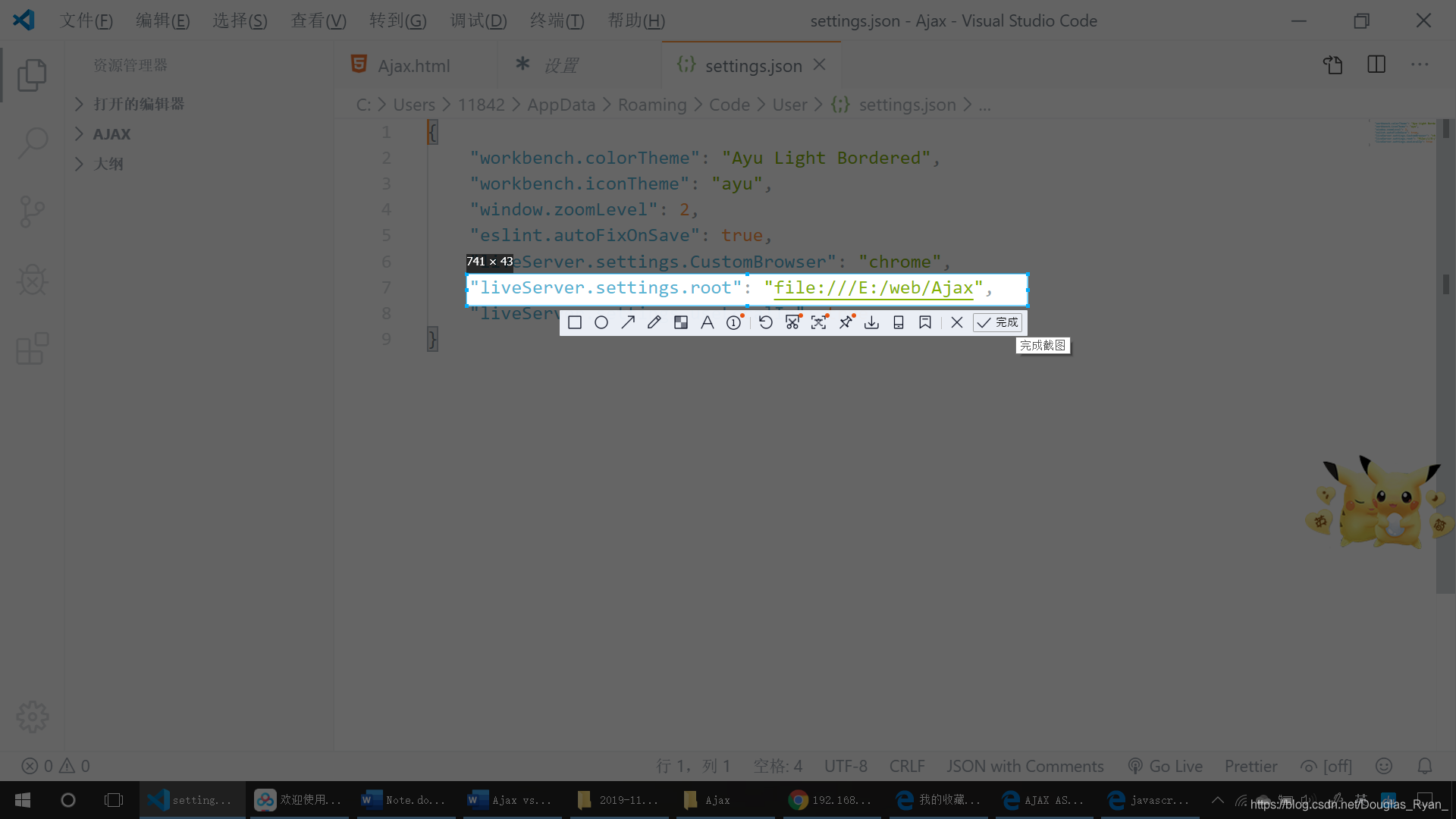The height and width of the screenshot is (819, 1456).
Task: Click the 完成 finish screenshot button
Action: (998, 322)
